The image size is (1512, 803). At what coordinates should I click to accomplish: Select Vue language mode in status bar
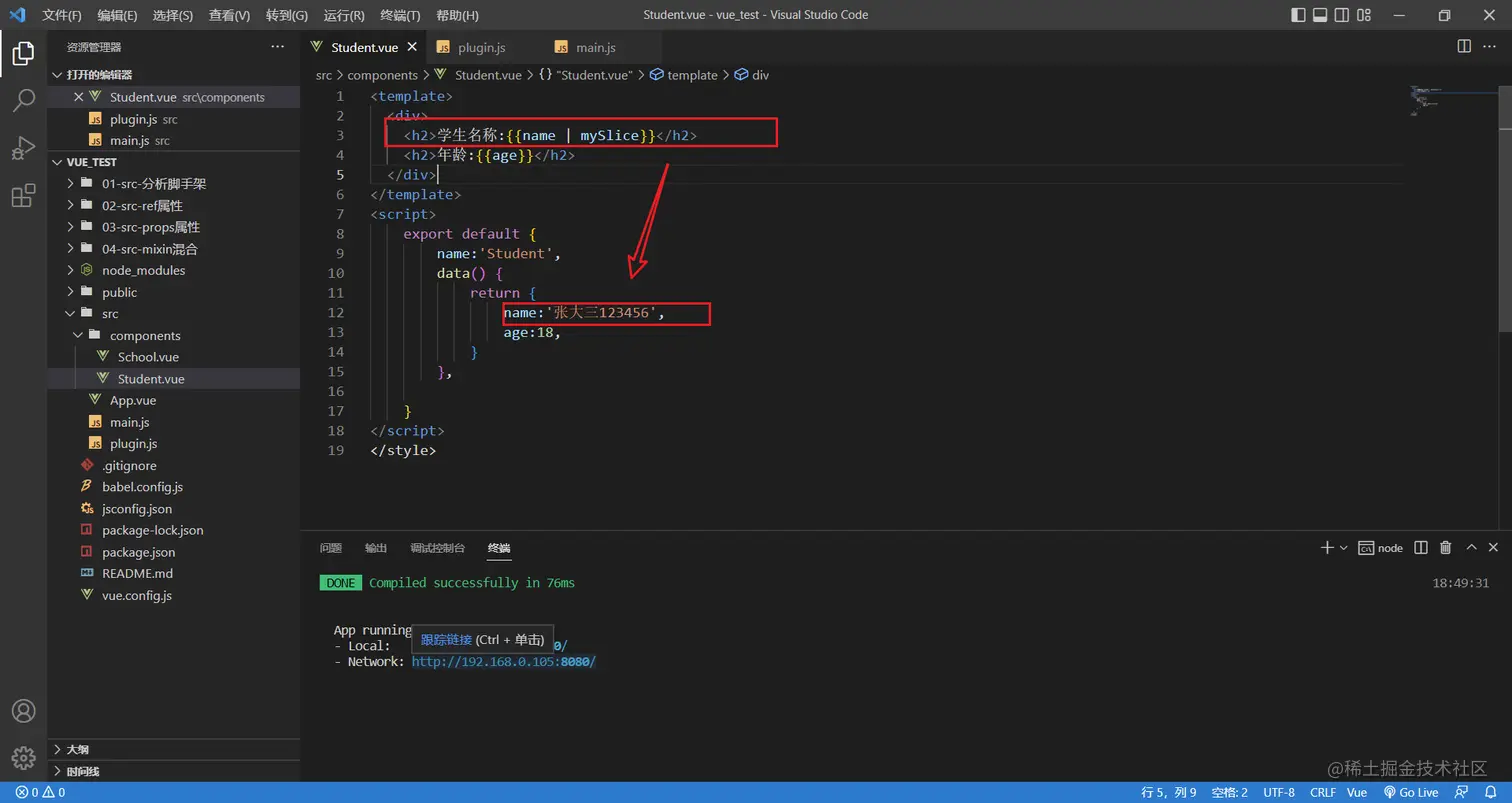point(1357,792)
